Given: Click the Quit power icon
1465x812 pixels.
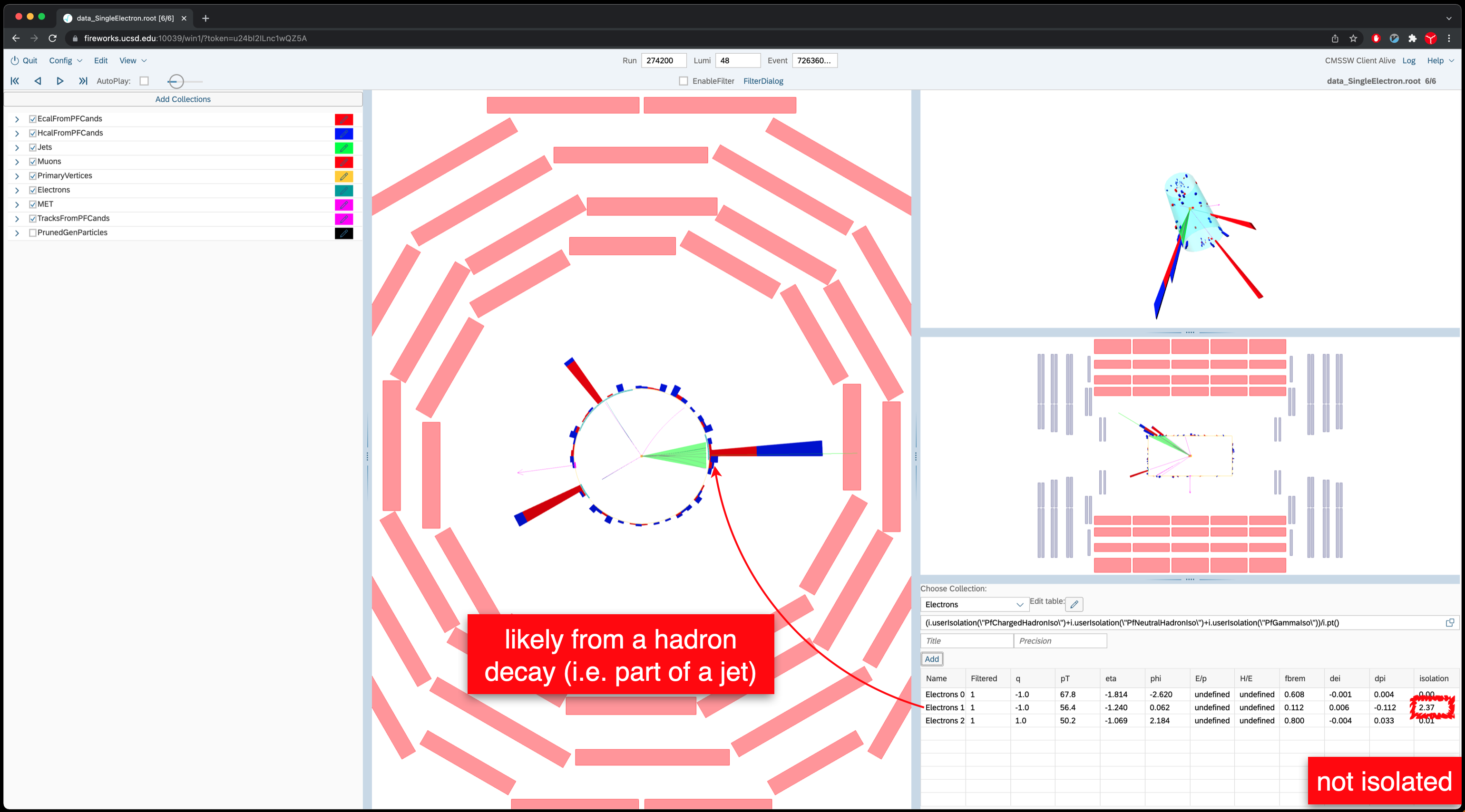Looking at the screenshot, I should coord(15,60).
